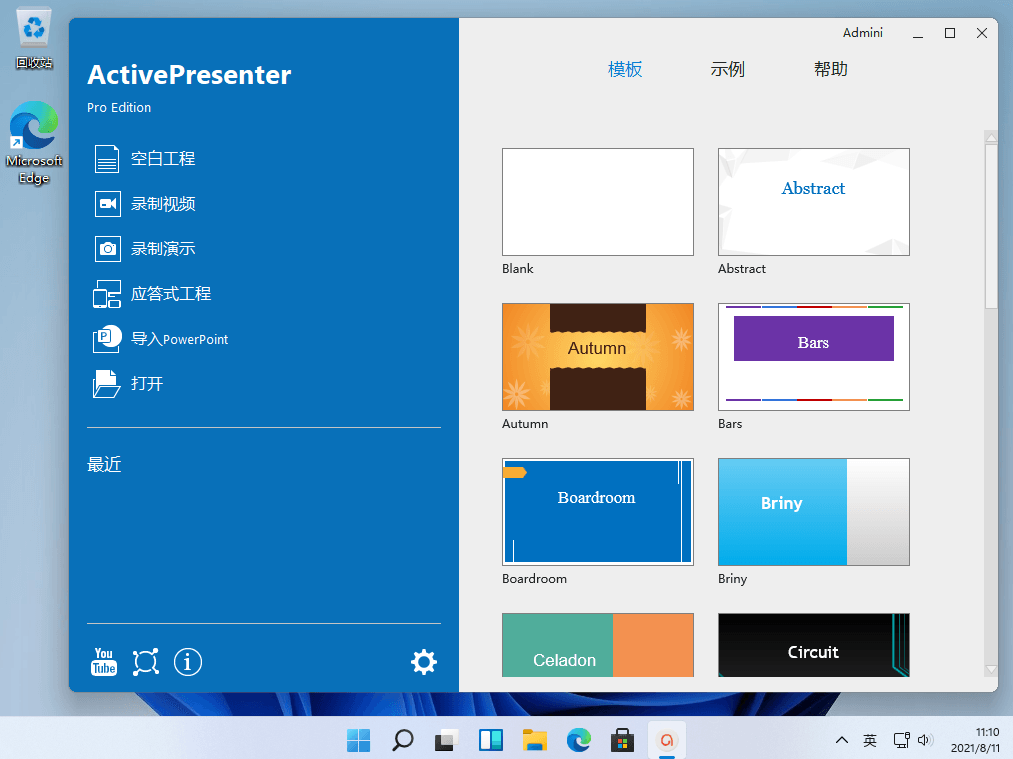Click the 英 input language indicator
Screen dimensions: 1013x759
(x=870, y=740)
